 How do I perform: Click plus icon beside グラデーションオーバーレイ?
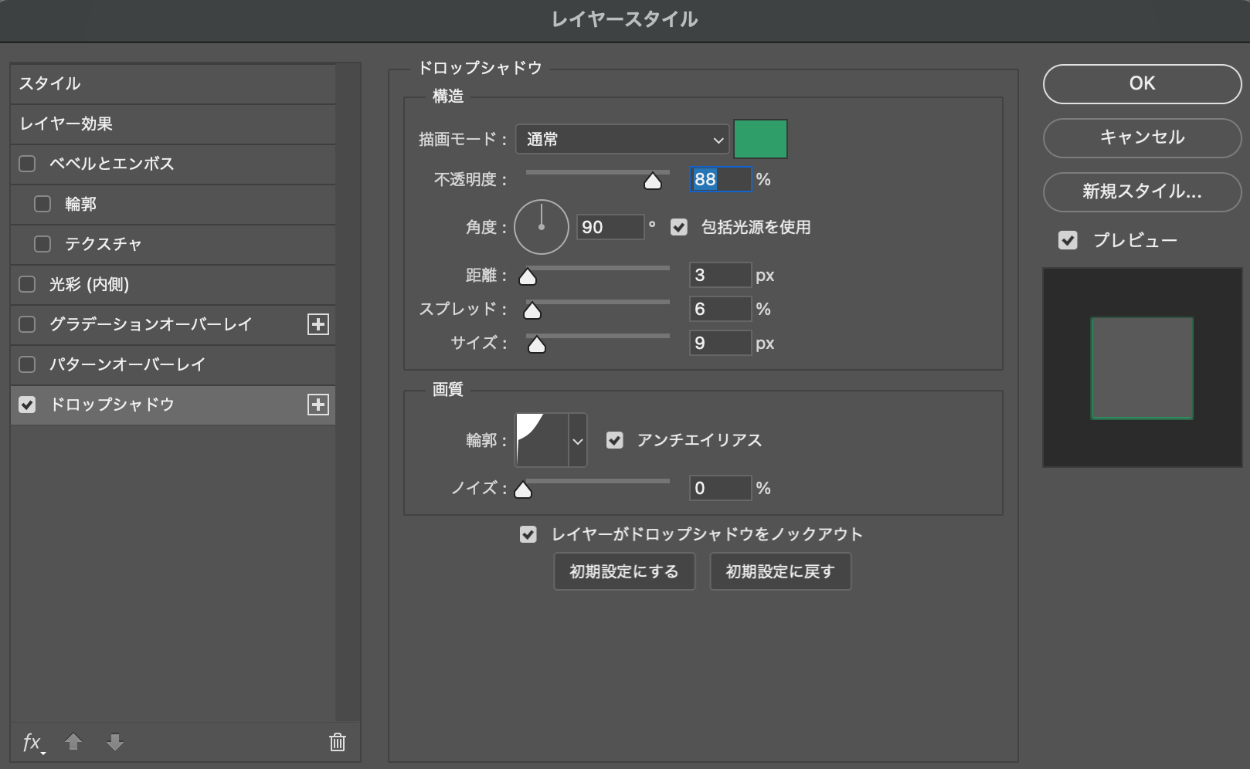318,324
